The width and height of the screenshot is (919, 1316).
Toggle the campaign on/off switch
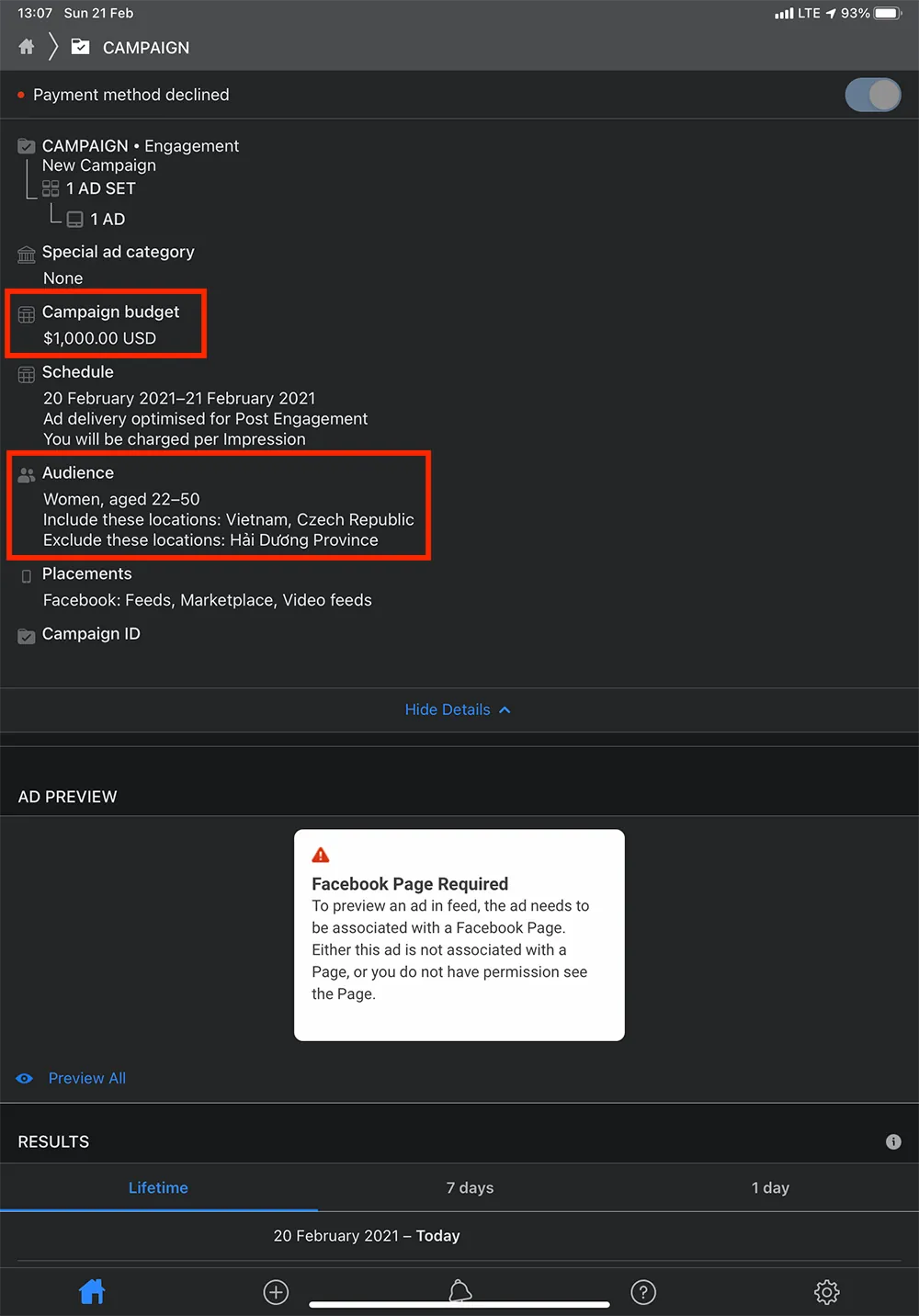pos(873,95)
